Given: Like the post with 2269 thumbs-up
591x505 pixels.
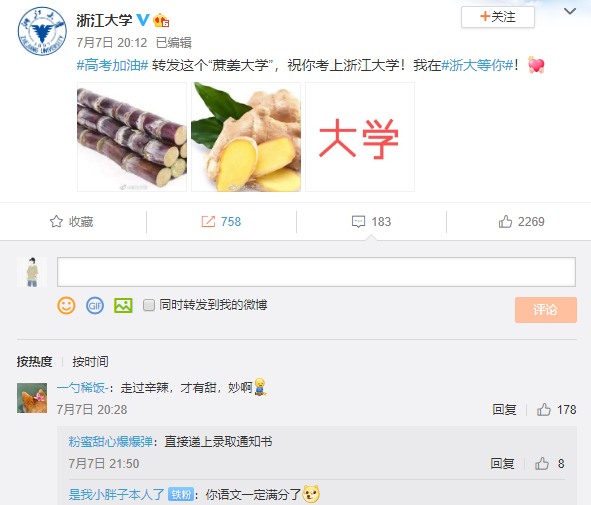Looking at the screenshot, I should pyautogui.click(x=505, y=222).
